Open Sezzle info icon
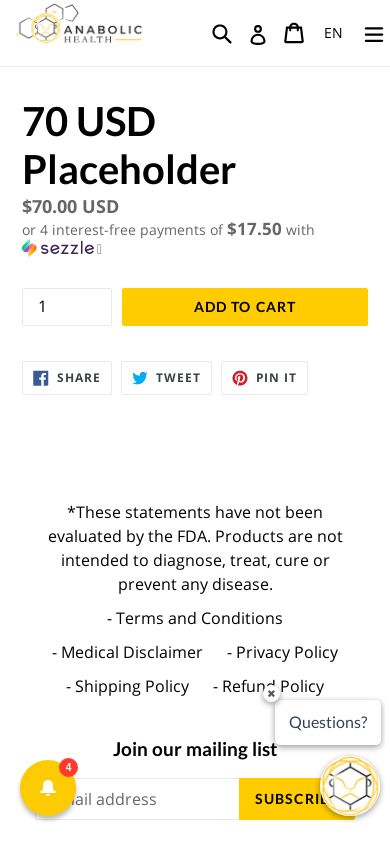The height and width of the screenshot is (844, 390). [99, 249]
